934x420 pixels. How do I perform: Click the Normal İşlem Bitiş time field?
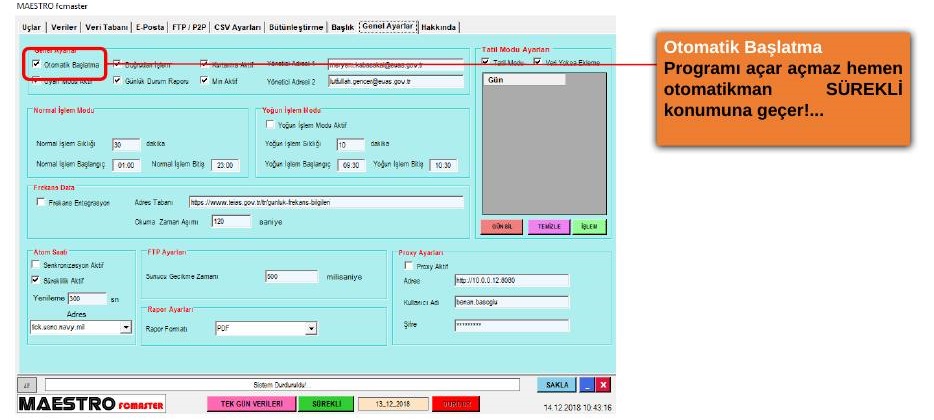pos(225,166)
